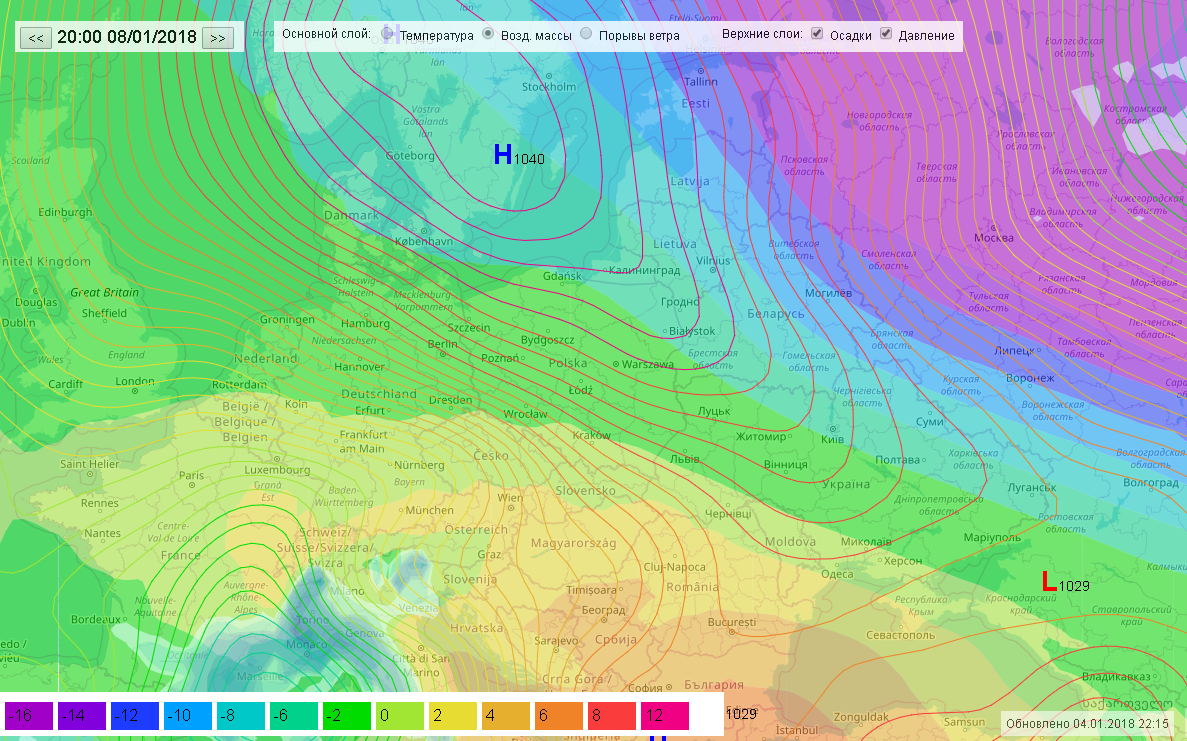
Task: Click København on the map
Action: click(424, 241)
